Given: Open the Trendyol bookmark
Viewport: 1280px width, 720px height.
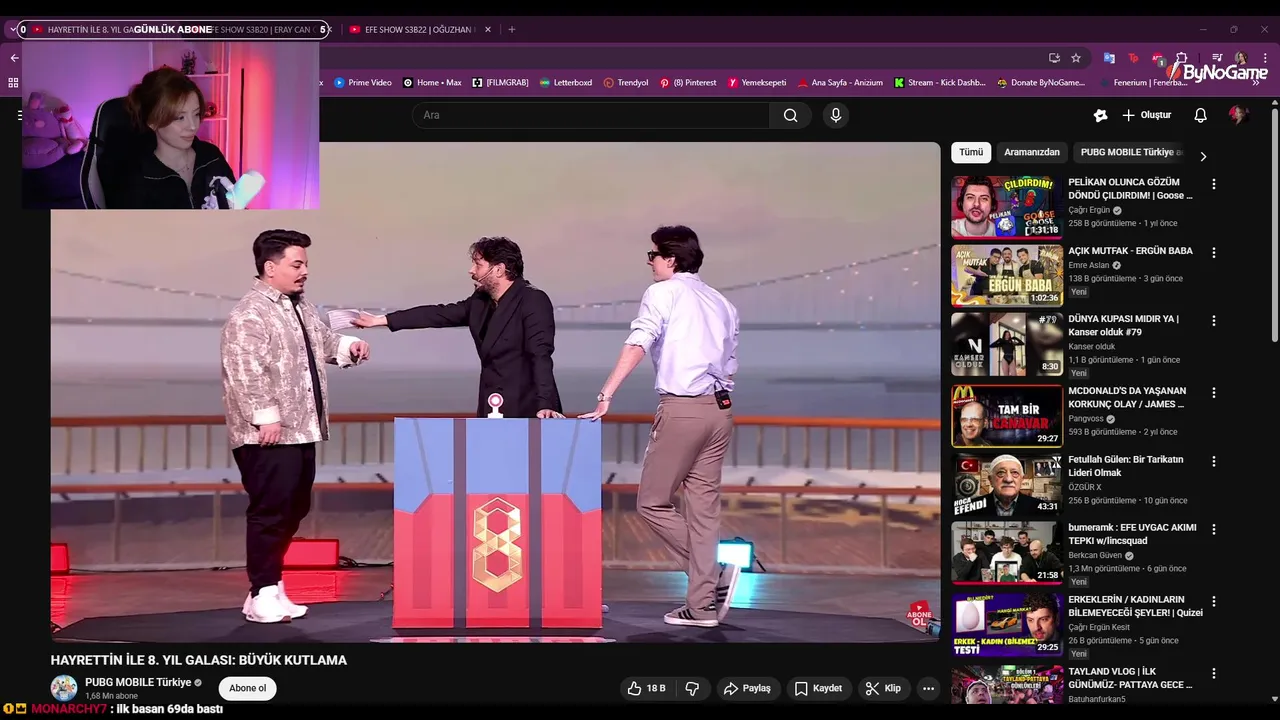Looking at the screenshot, I should pyautogui.click(x=626, y=83).
